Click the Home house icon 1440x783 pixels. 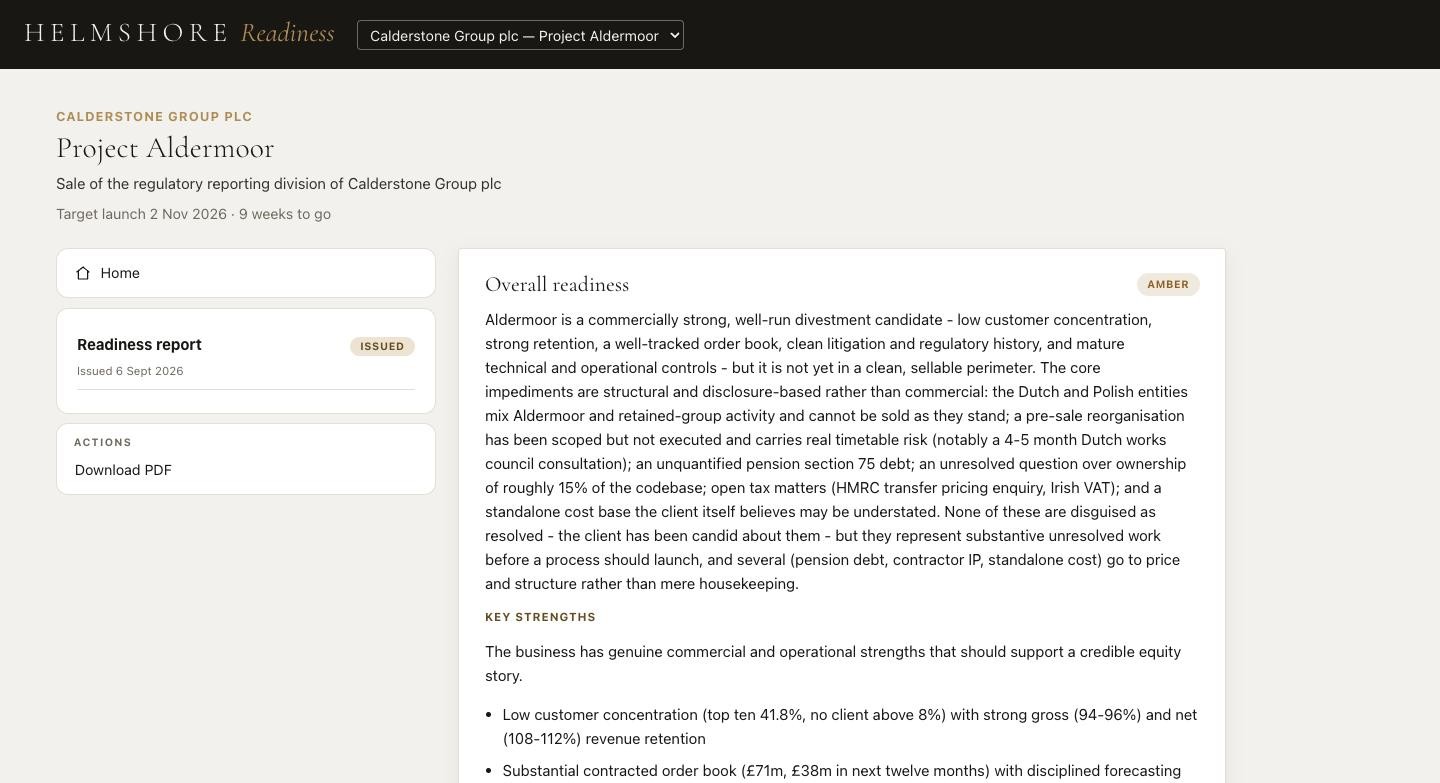tap(83, 273)
